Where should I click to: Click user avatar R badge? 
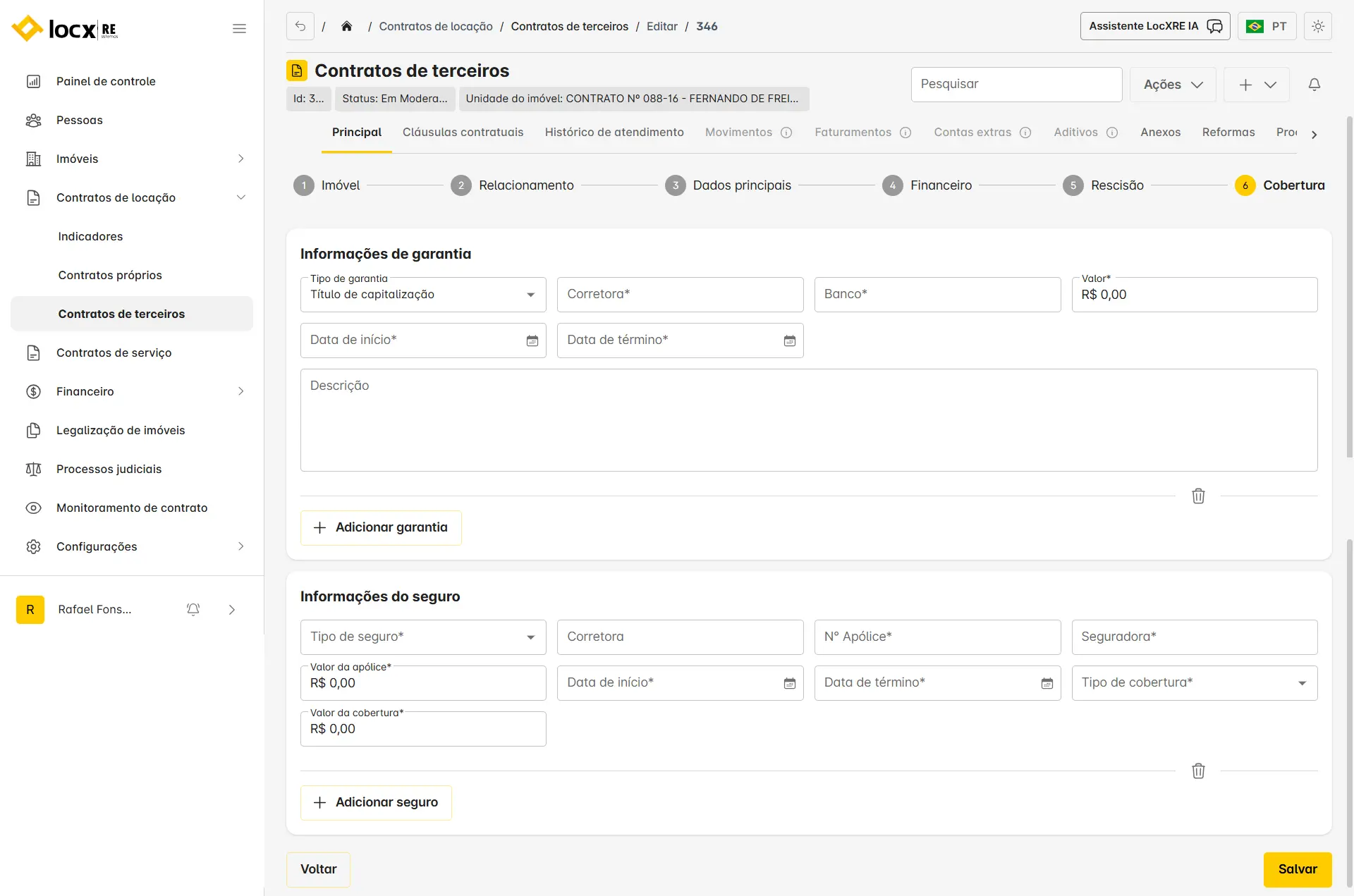pyautogui.click(x=30, y=610)
